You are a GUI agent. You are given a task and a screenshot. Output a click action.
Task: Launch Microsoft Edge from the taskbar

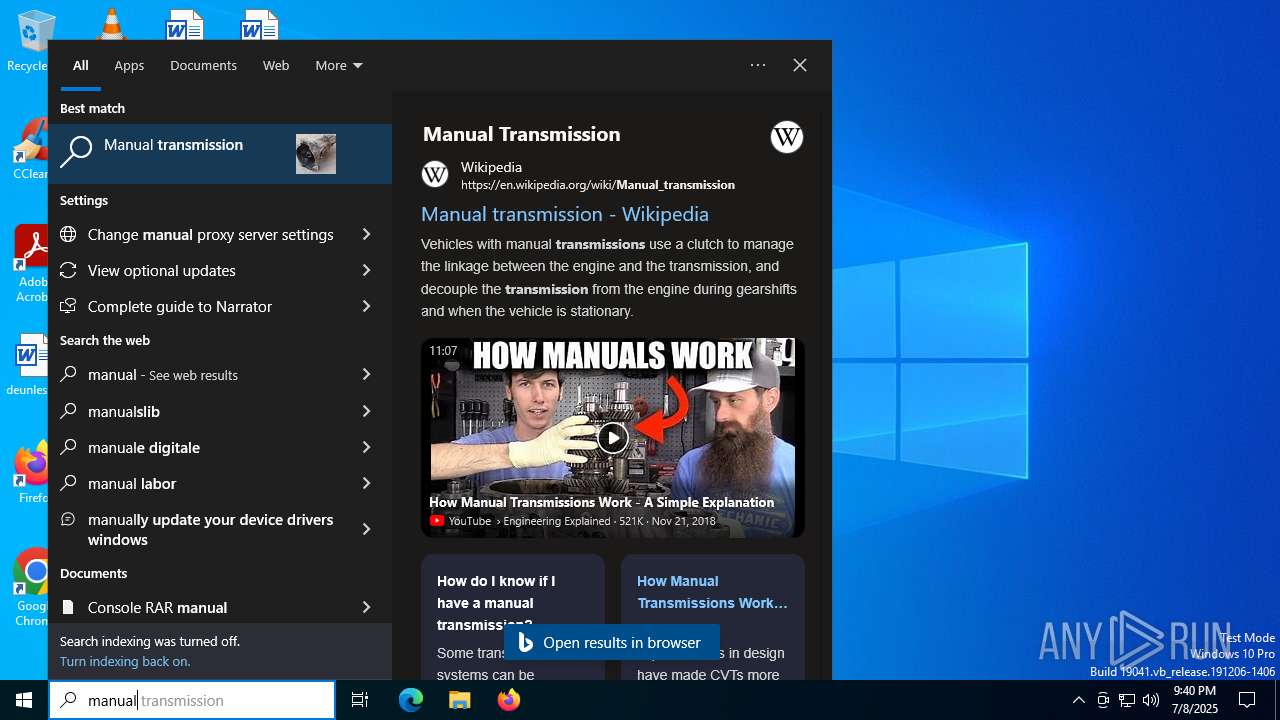pyautogui.click(x=411, y=700)
